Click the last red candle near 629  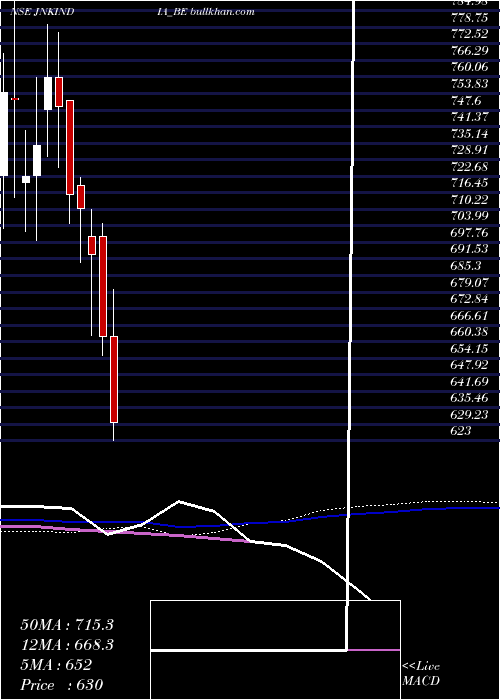point(114,379)
